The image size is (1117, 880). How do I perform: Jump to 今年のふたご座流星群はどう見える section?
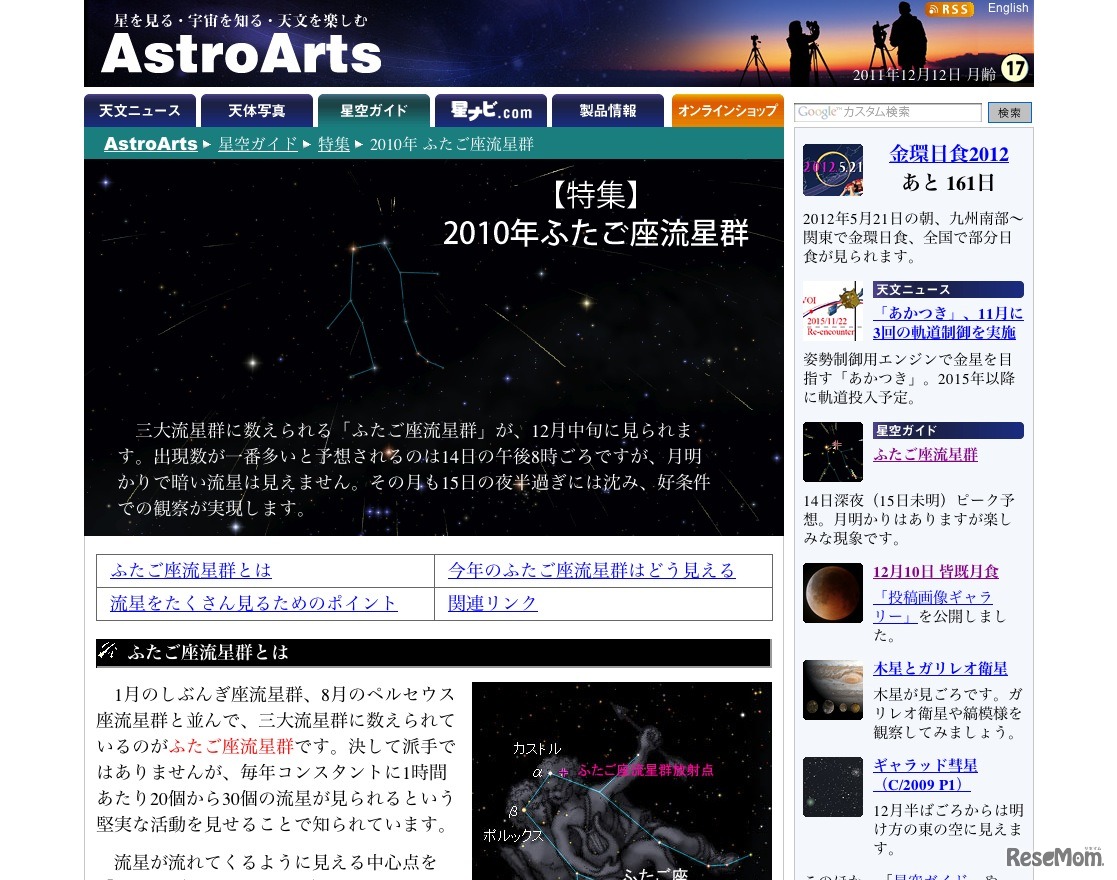(591, 570)
